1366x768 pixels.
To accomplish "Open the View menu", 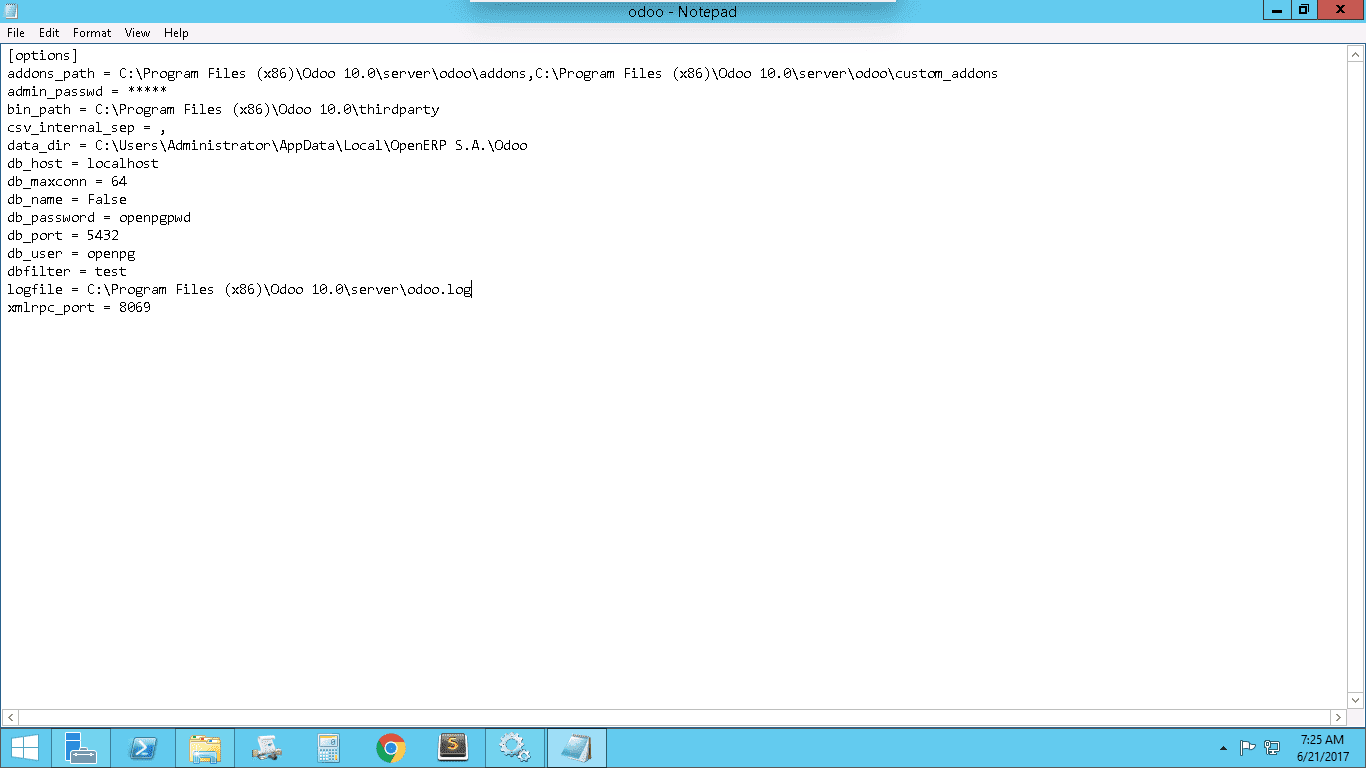I will pos(138,33).
